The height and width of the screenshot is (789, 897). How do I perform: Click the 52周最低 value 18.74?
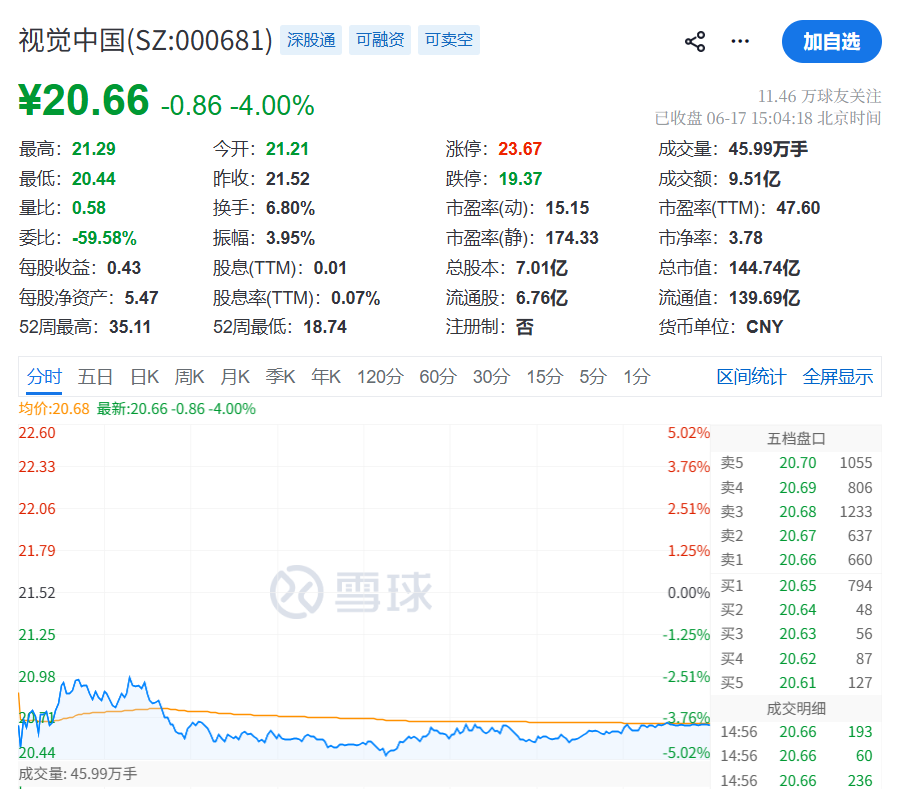tap(325, 327)
